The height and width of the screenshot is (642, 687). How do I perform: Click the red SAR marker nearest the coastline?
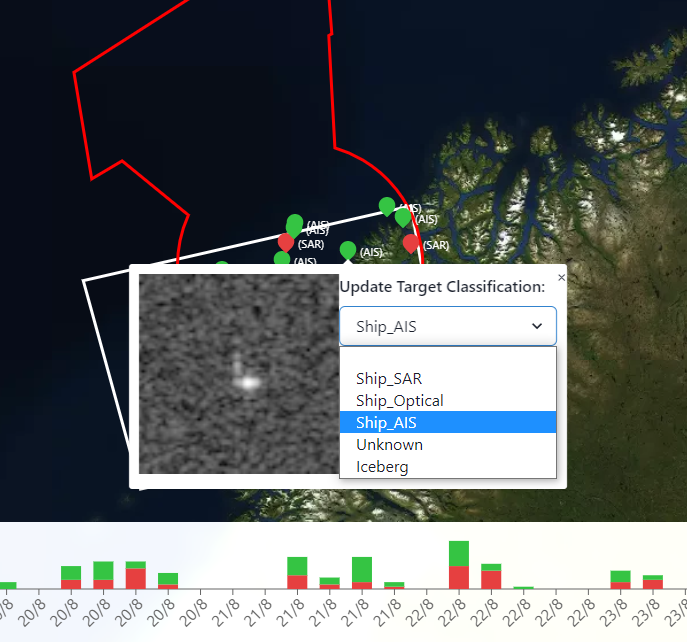pyautogui.click(x=411, y=242)
